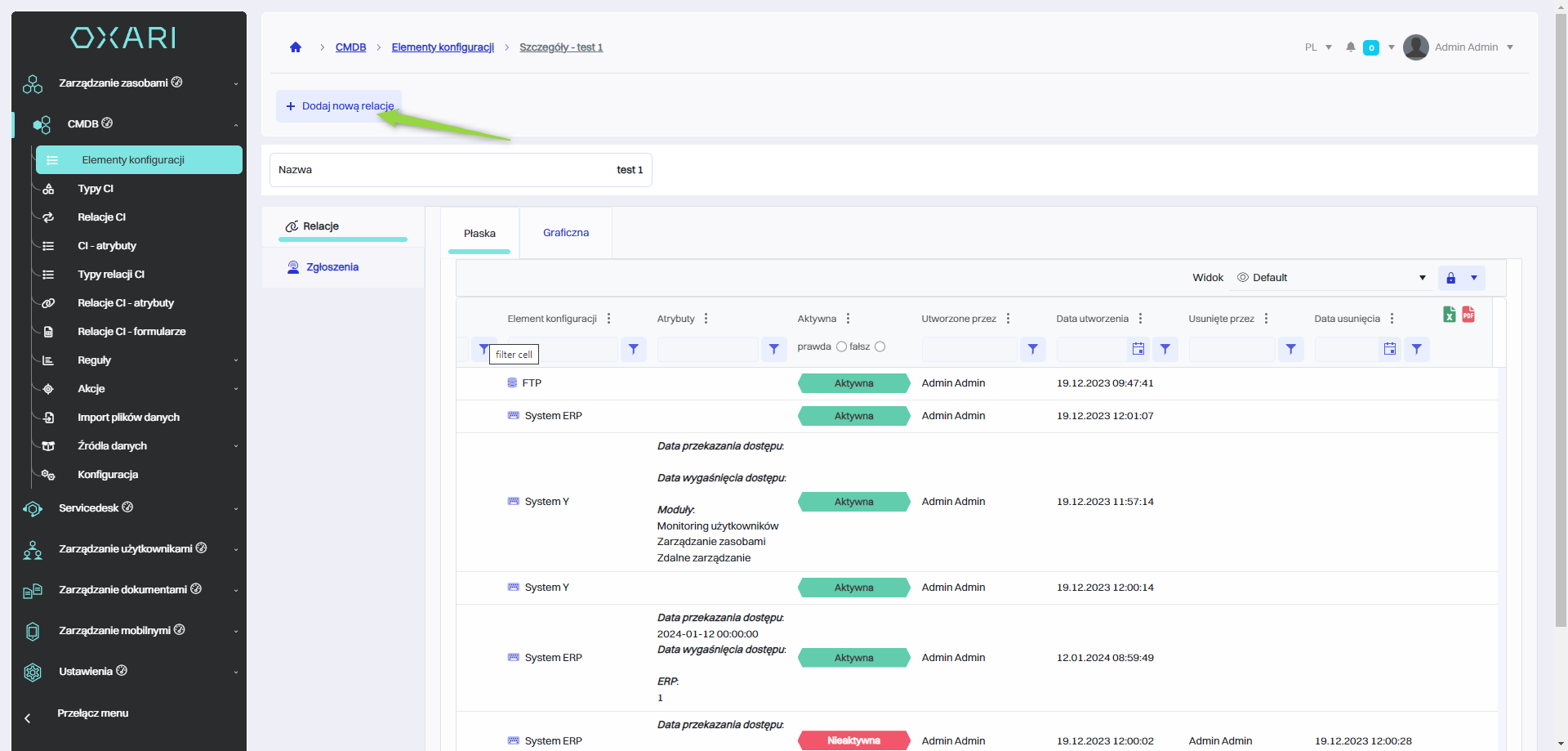Go to CMDB breadcrumb link
Image resolution: width=1568 pixels, height=751 pixels.
coord(350,47)
